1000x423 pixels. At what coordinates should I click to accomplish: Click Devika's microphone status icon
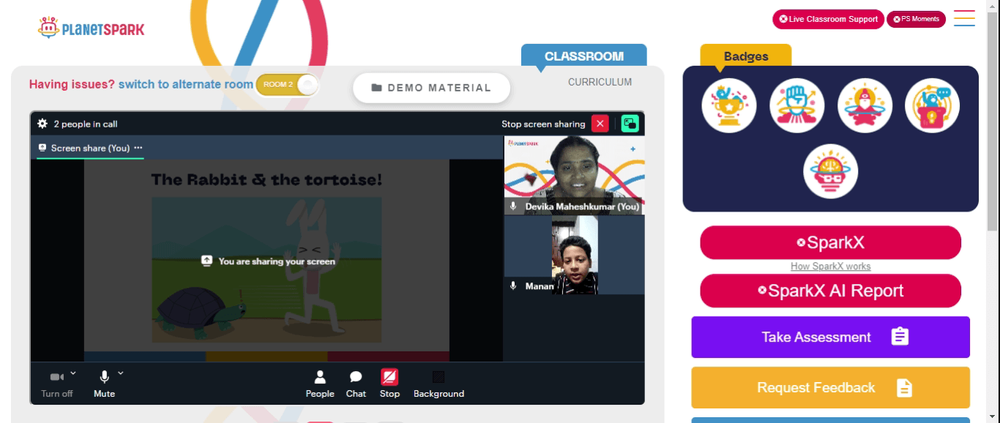(x=513, y=207)
